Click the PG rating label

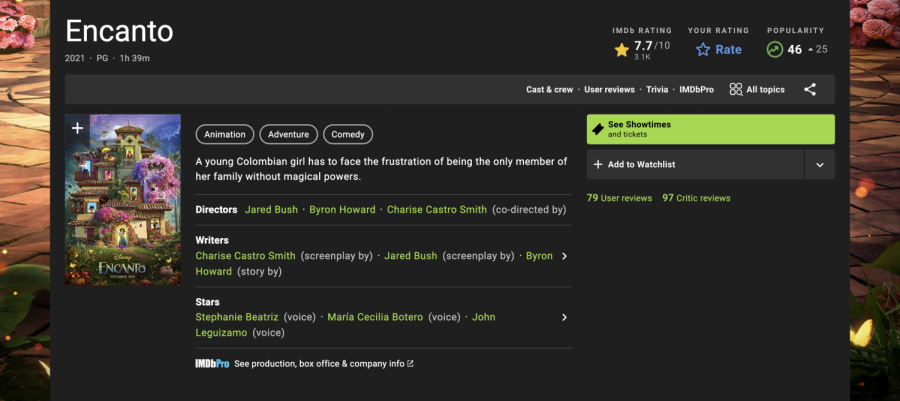pyautogui.click(x=102, y=58)
